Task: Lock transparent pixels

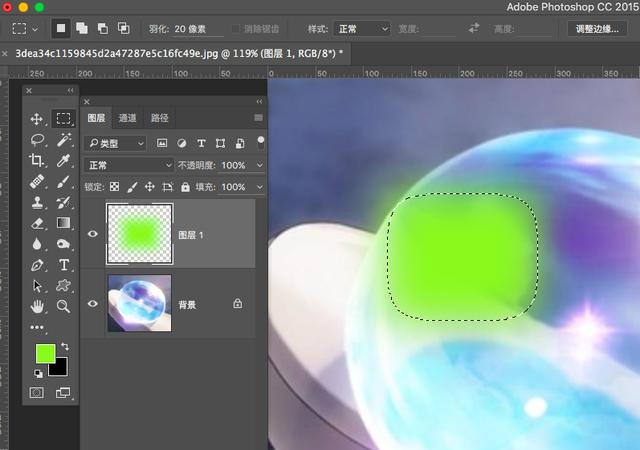Action: point(115,187)
